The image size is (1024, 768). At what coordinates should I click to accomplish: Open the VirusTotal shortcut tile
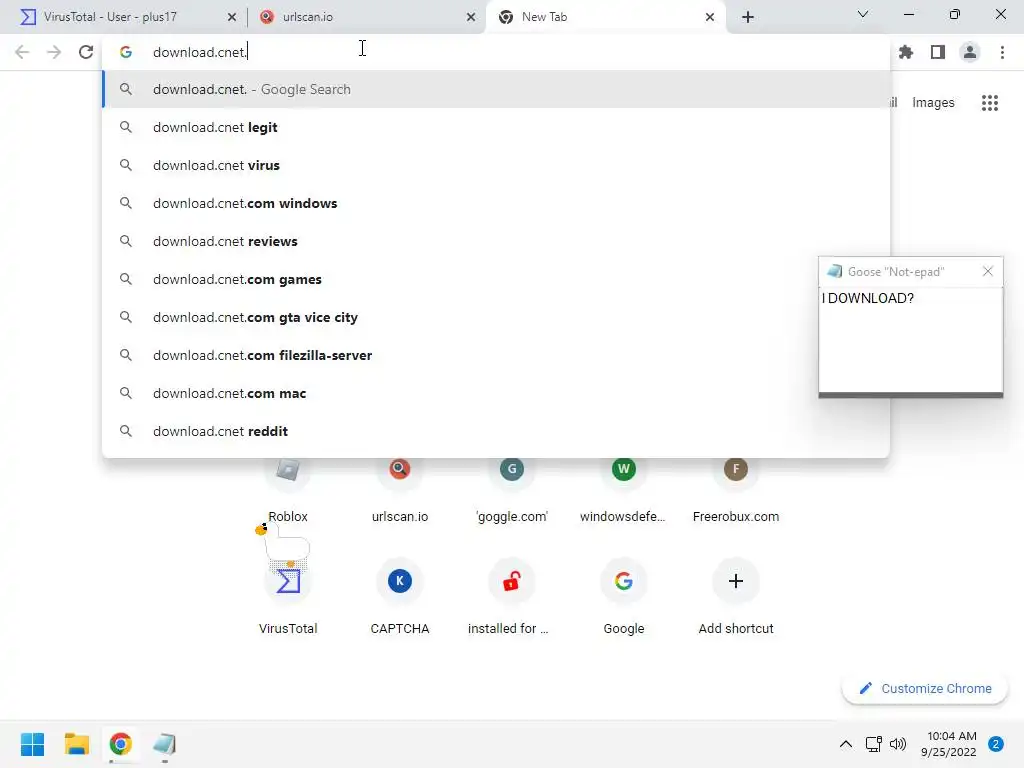point(288,596)
